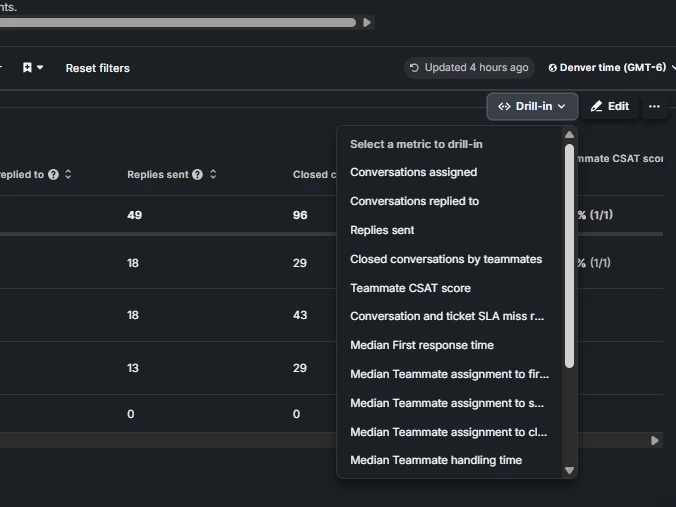676x507 pixels.
Task: Click the Replies sent value 49
Action: tap(135, 215)
